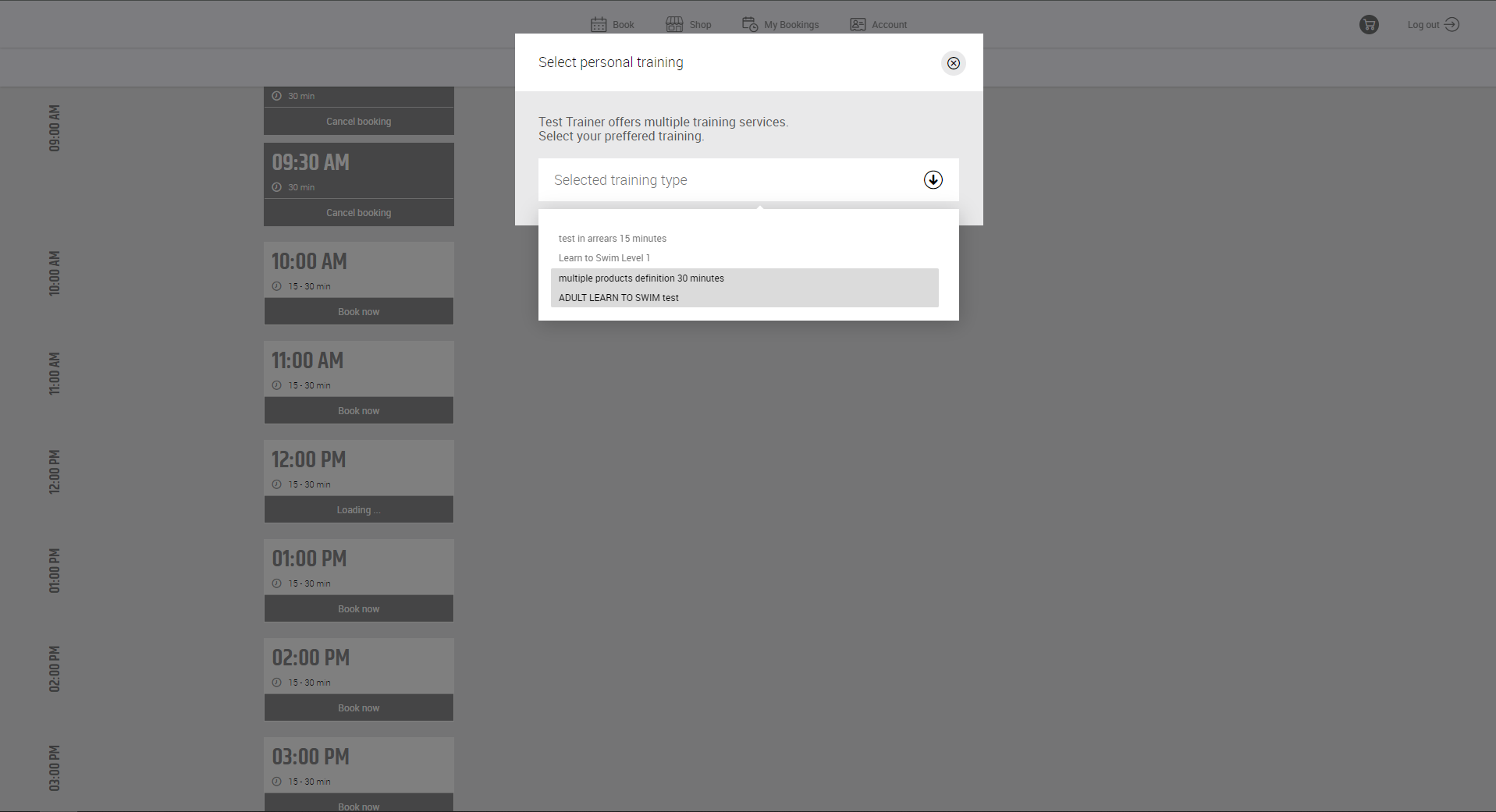Click the My Bookings calendar icon
This screenshot has height=812, width=1496.
(x=750, y=25)
